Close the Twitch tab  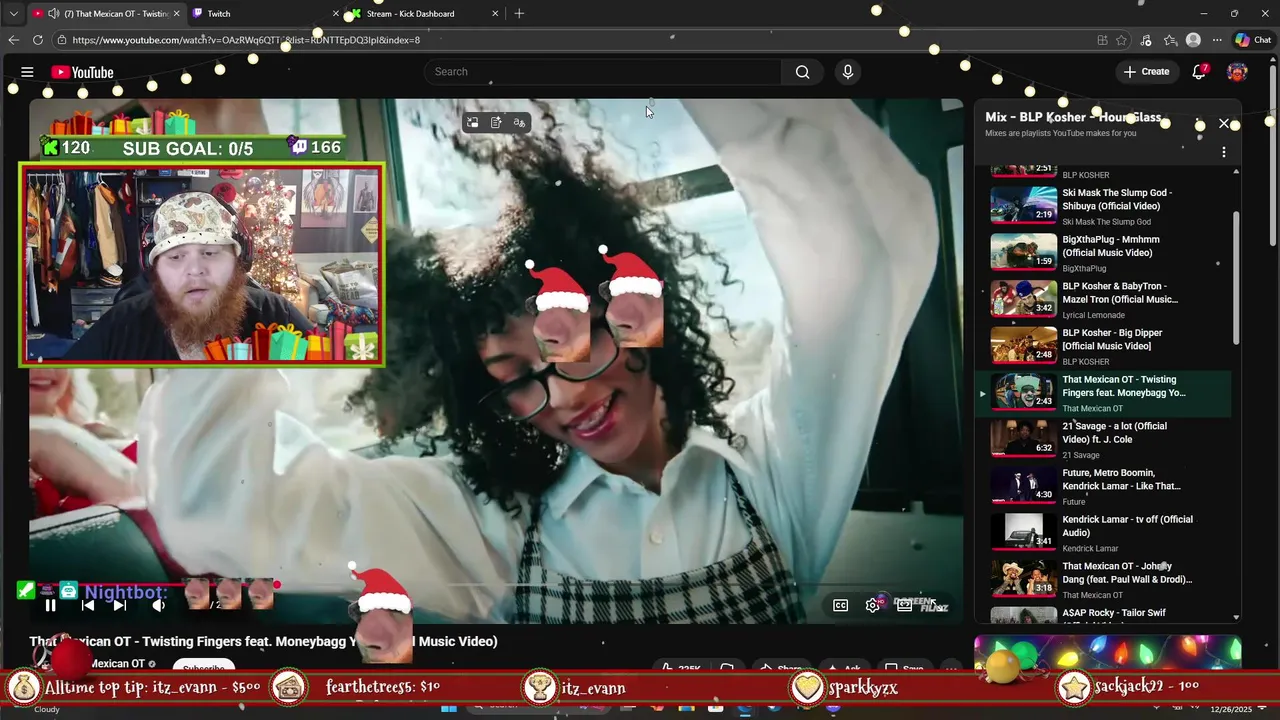(336, 14)
